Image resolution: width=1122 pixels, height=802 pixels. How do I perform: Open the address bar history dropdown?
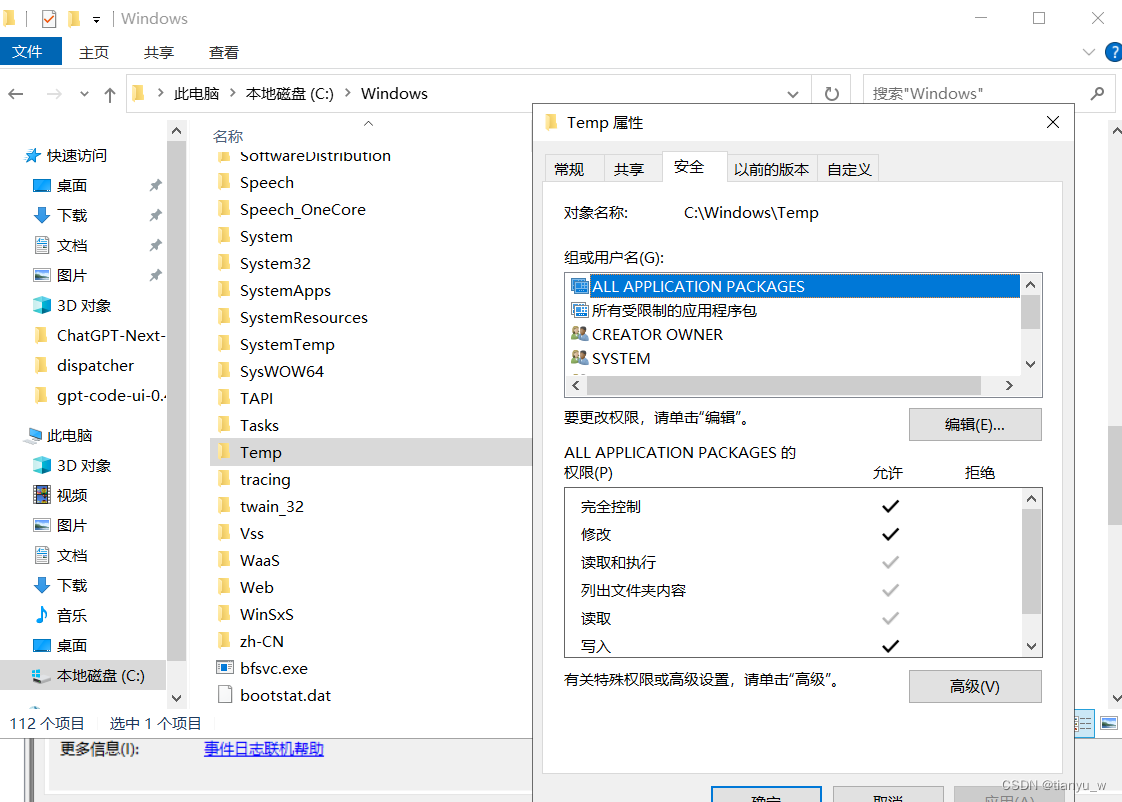(x=793, y=92)
